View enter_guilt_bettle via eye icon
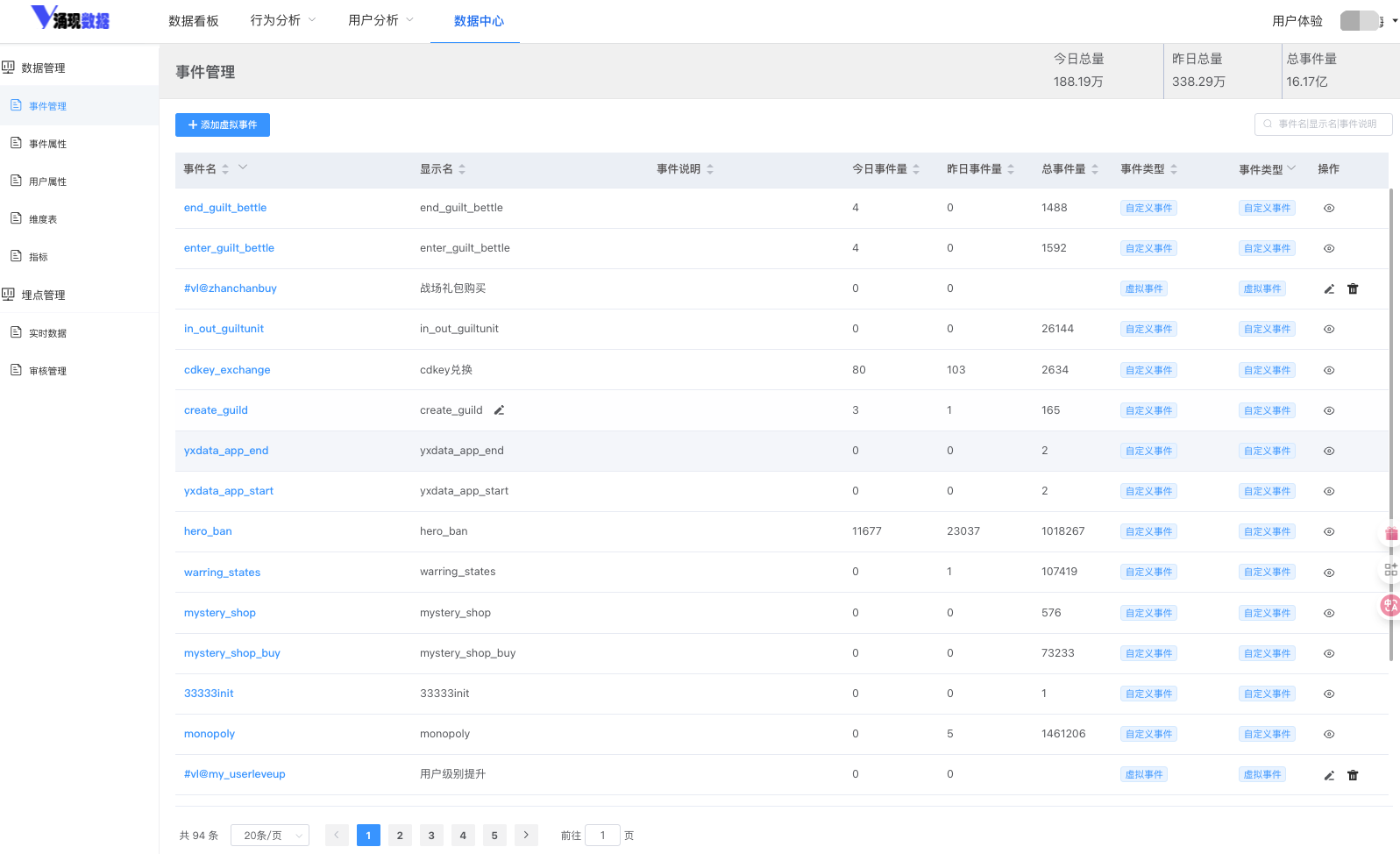 point(1329,249)
